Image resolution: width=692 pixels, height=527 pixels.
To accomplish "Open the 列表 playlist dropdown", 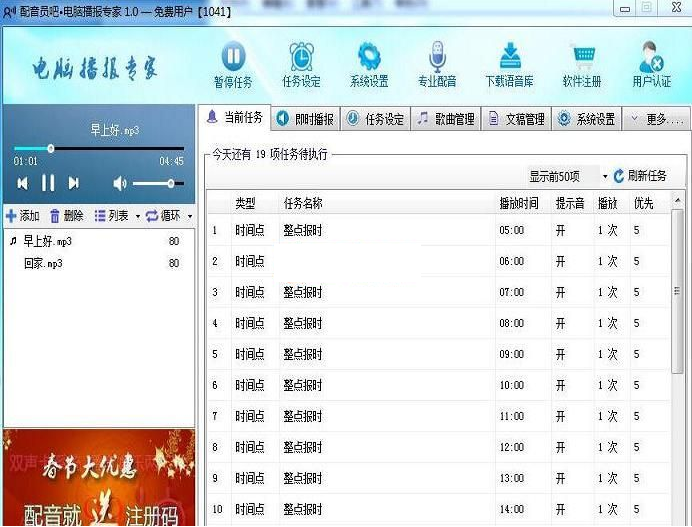I will (x=116, y=216).
